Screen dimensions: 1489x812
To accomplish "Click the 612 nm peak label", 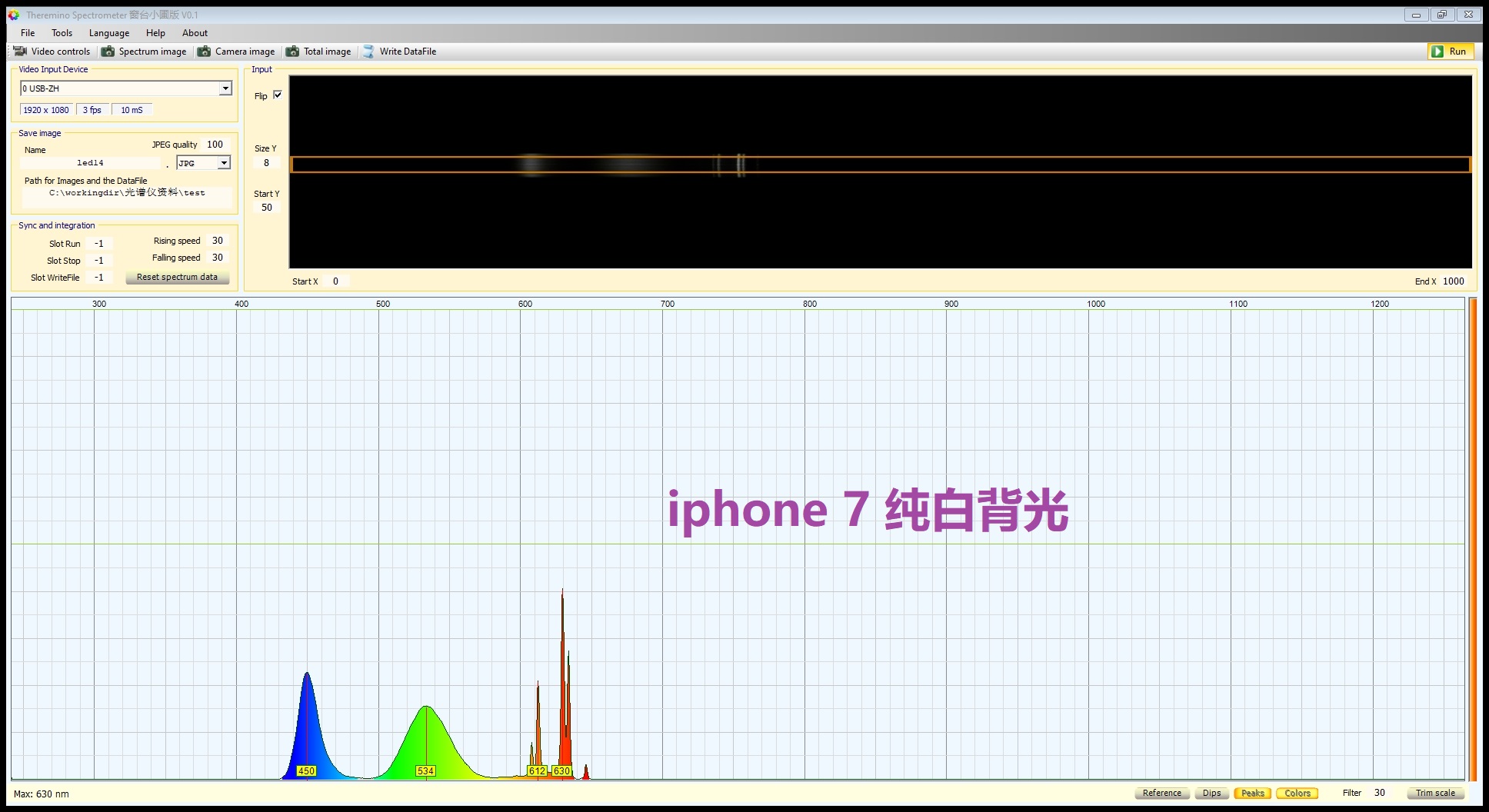I will pyautogui.click(x=537, y=770).
